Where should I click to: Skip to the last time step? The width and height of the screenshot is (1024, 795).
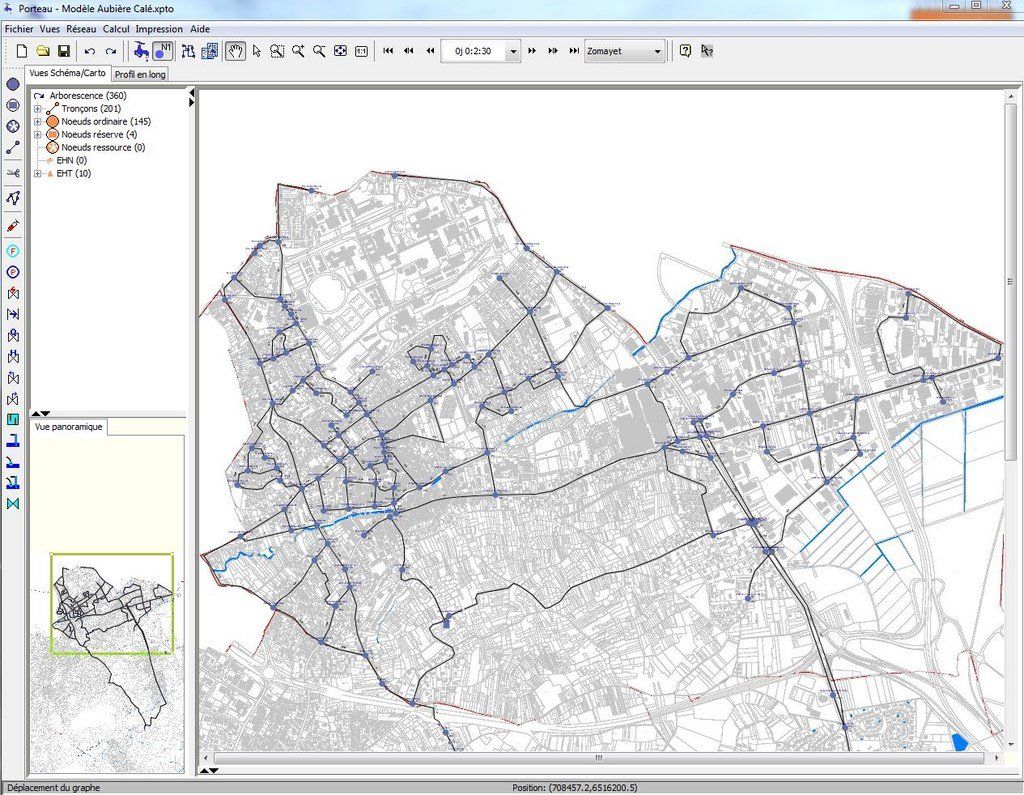[x=574, y=51]
